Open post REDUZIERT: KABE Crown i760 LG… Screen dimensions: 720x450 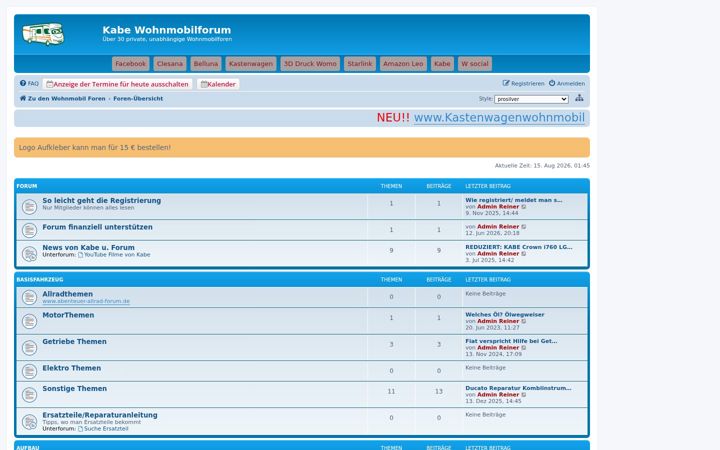519,247
